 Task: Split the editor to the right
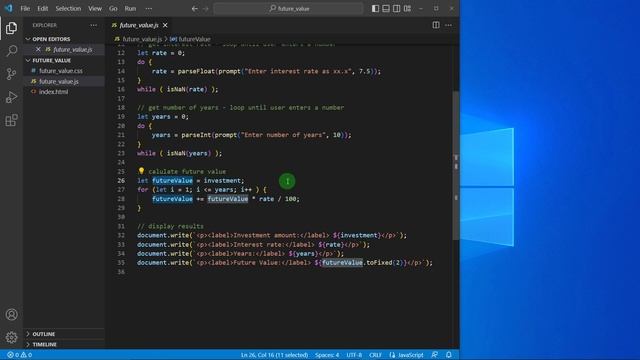coord(436,25)
